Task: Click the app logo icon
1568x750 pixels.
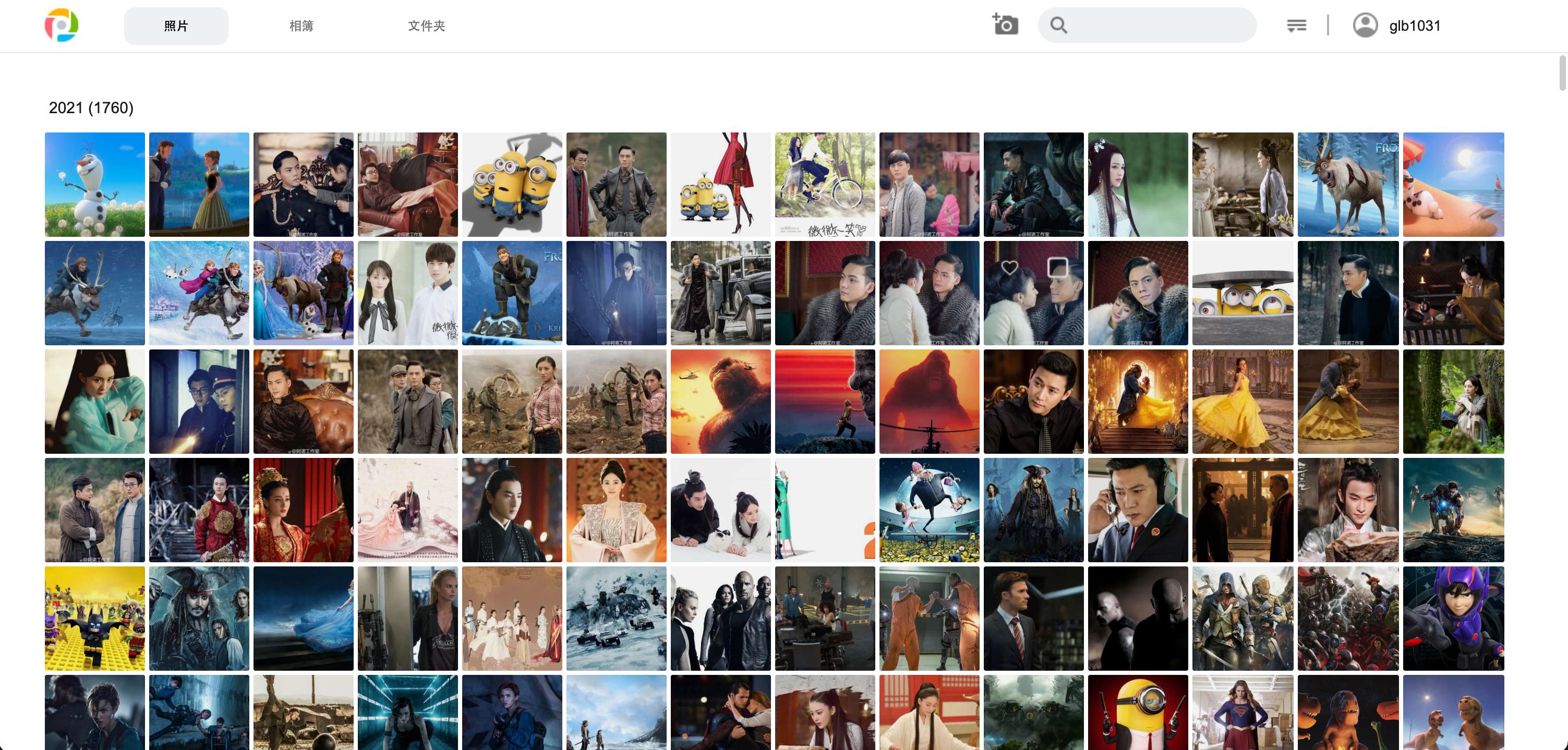Action: tap(62, 26)
